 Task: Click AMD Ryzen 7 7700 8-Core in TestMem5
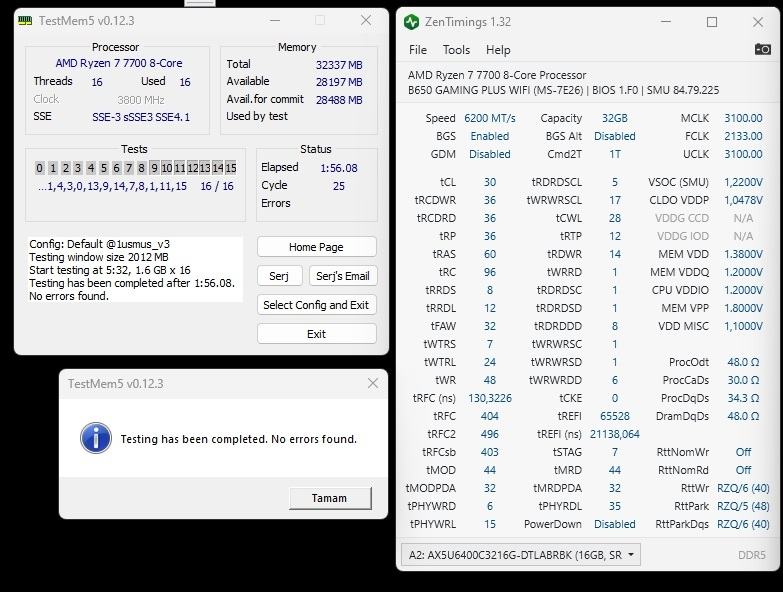[119, 63]
